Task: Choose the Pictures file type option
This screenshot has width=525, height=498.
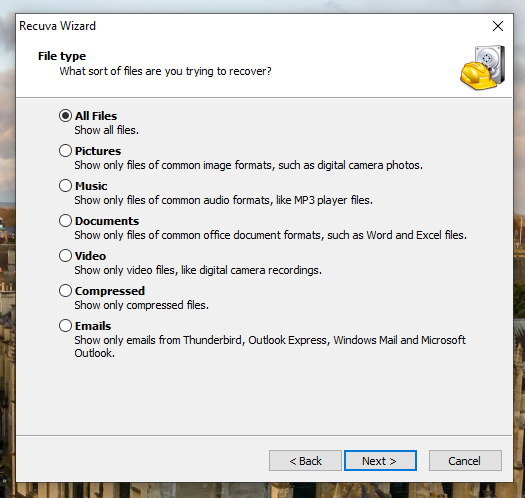Action: [65, 151]
